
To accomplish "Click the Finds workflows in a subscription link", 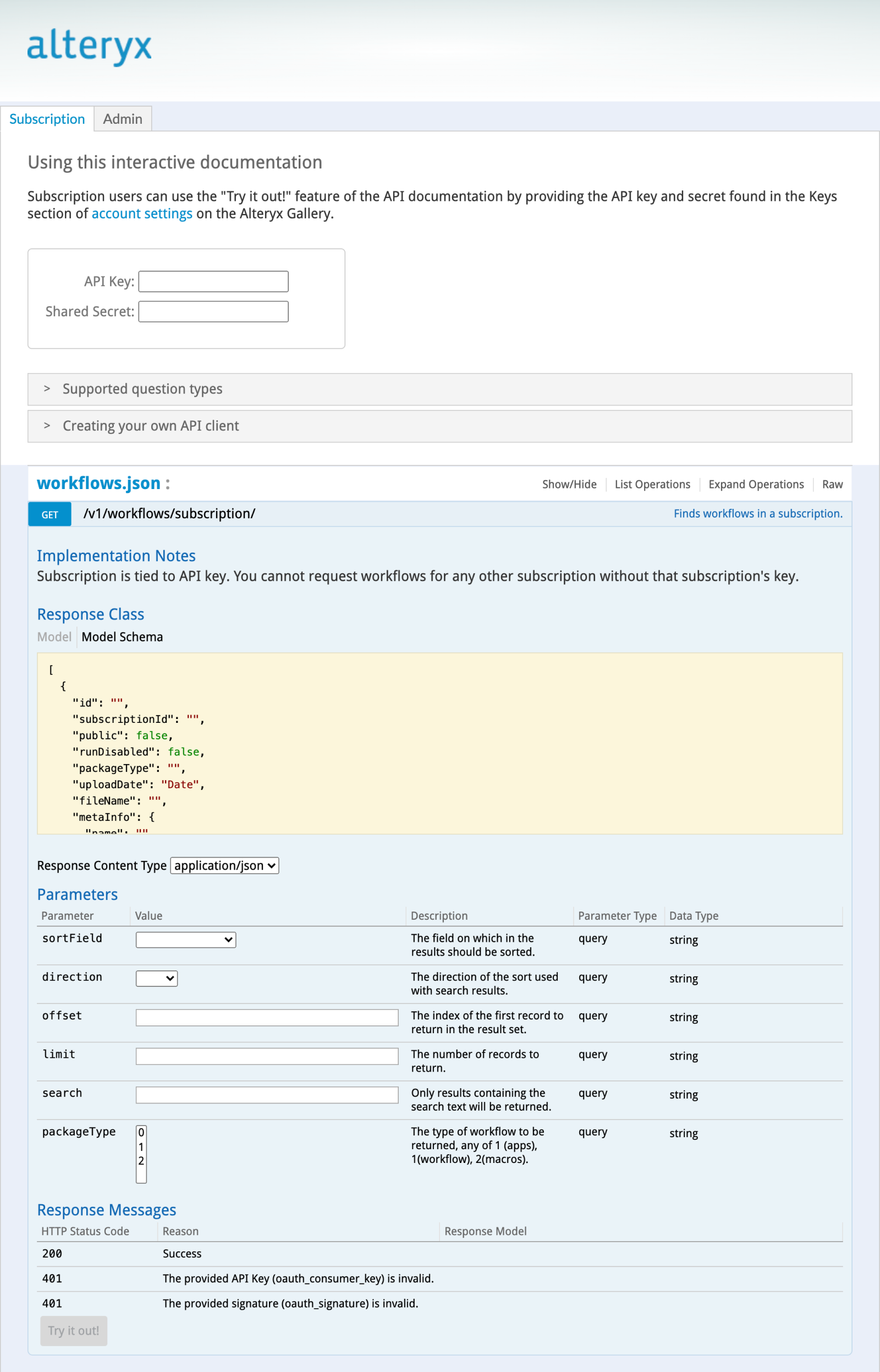I will [x=758, y=513].
